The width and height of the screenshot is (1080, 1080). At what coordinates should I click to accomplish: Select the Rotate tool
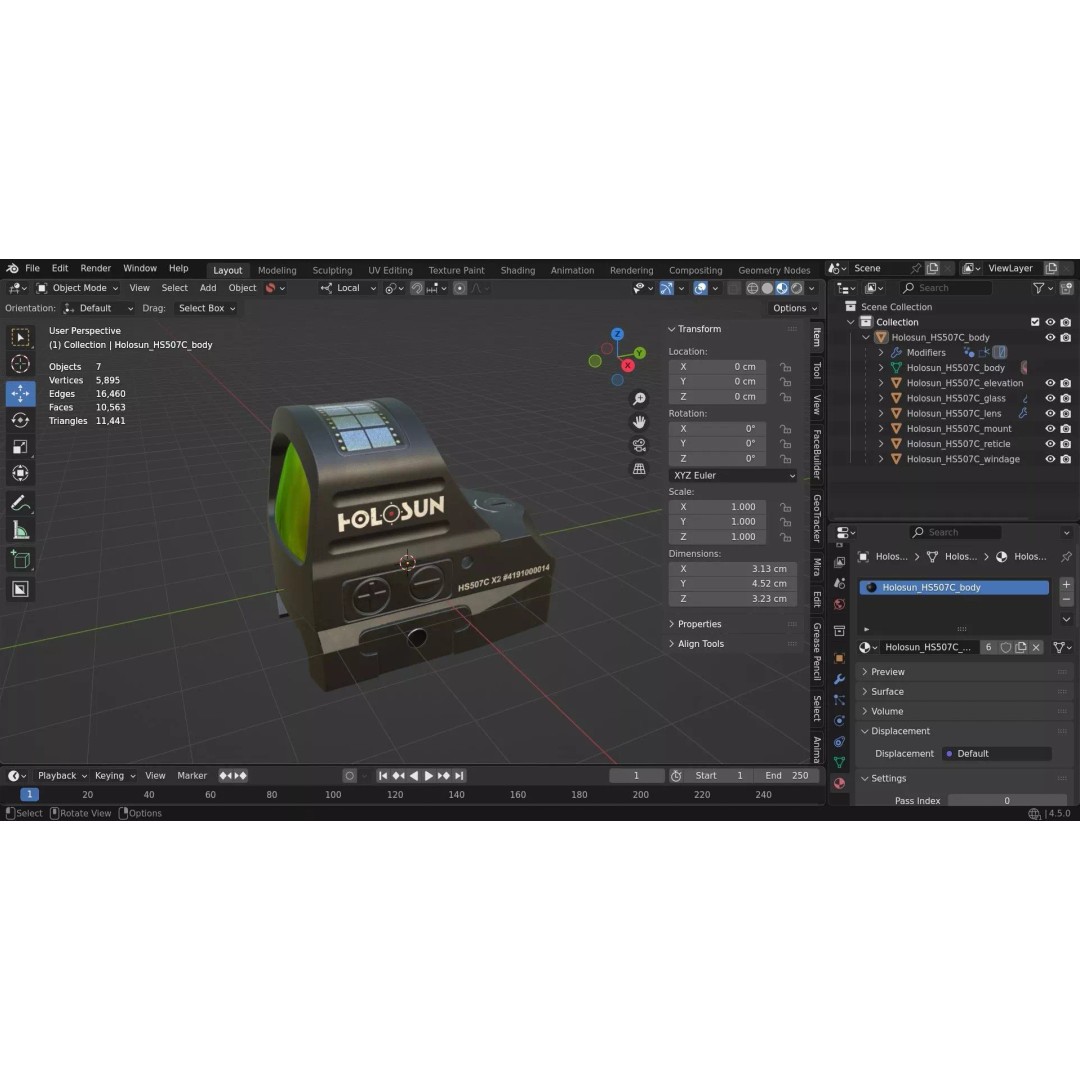(x=20, y=419)
